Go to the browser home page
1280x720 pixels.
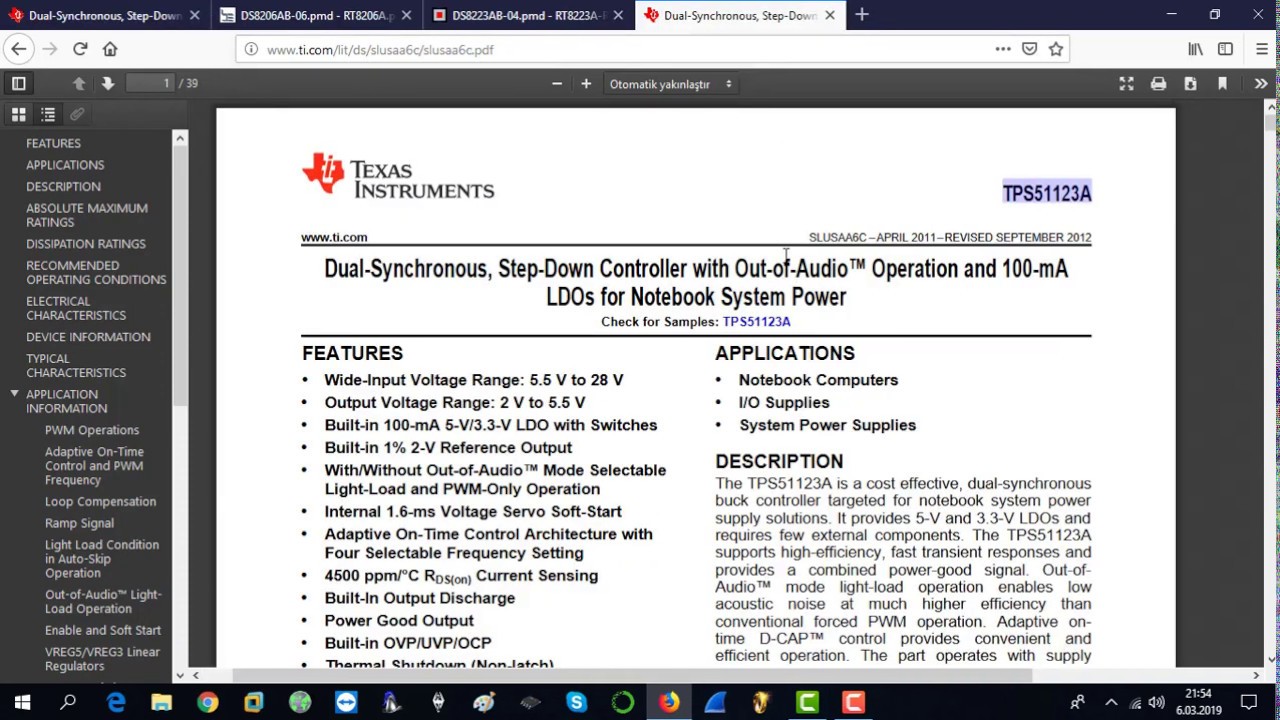pyautogui.click(x=110, y=49)
